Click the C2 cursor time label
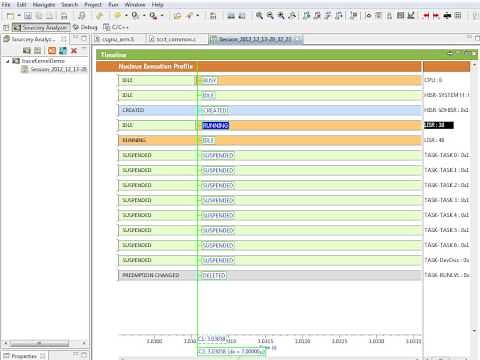Image resolution: width=480 pixels, height=360 pixels. pyautogui.click(x=231, y=351)
